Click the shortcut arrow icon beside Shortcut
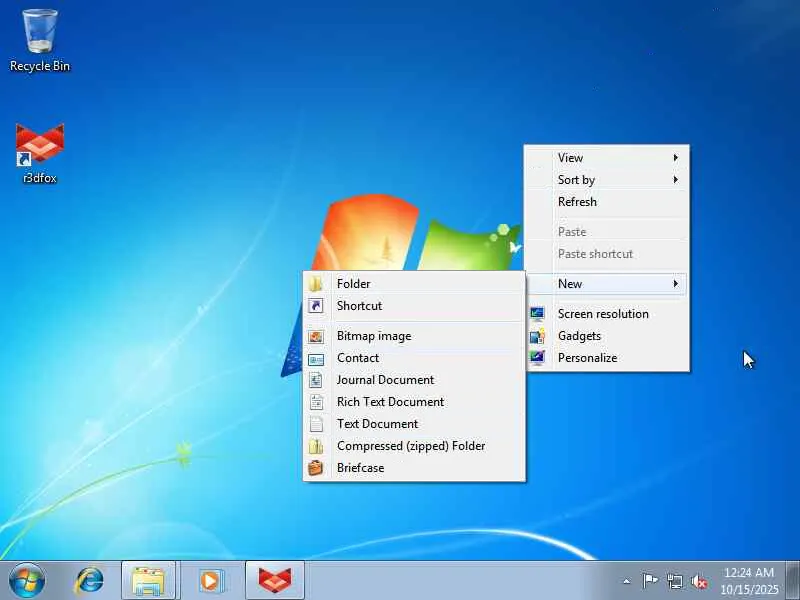The height and width of the screenshot is (600, 800). tap(316, 306)
